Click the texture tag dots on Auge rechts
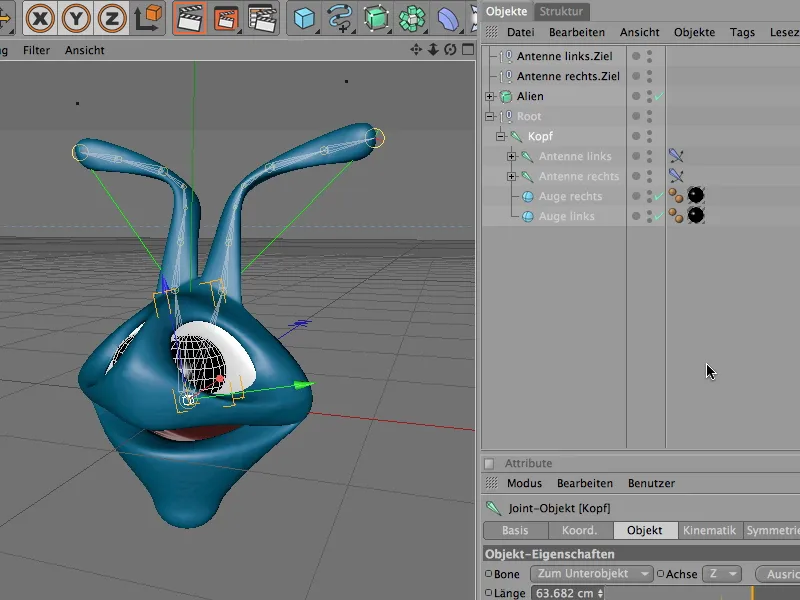This screenshot has width=800, height=600. pos(676,195)
